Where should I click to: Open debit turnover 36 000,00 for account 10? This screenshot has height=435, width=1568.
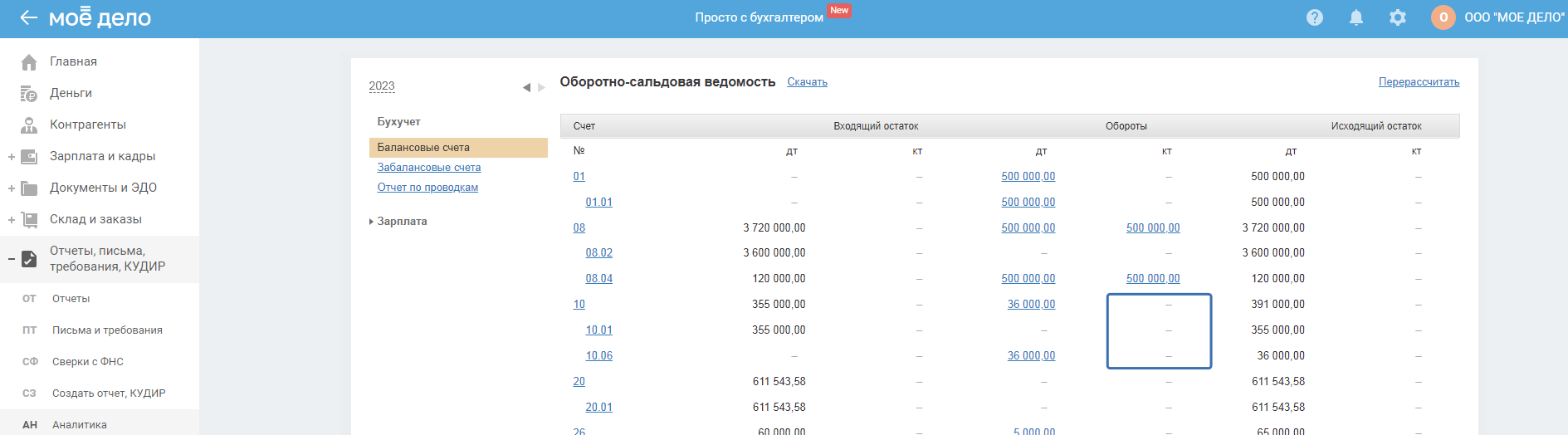[1032, 305]
